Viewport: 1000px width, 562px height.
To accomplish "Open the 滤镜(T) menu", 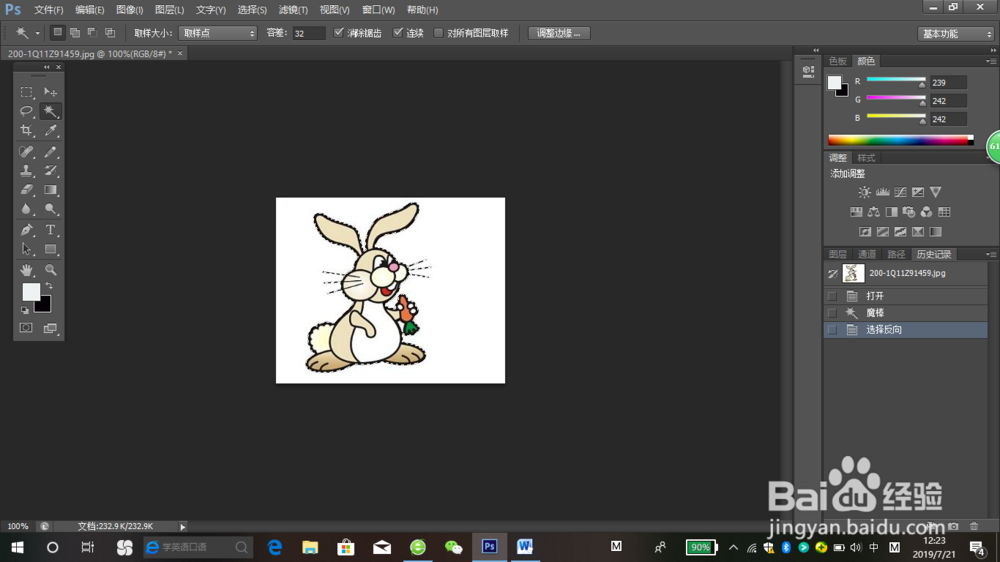I will click(292, 9).
